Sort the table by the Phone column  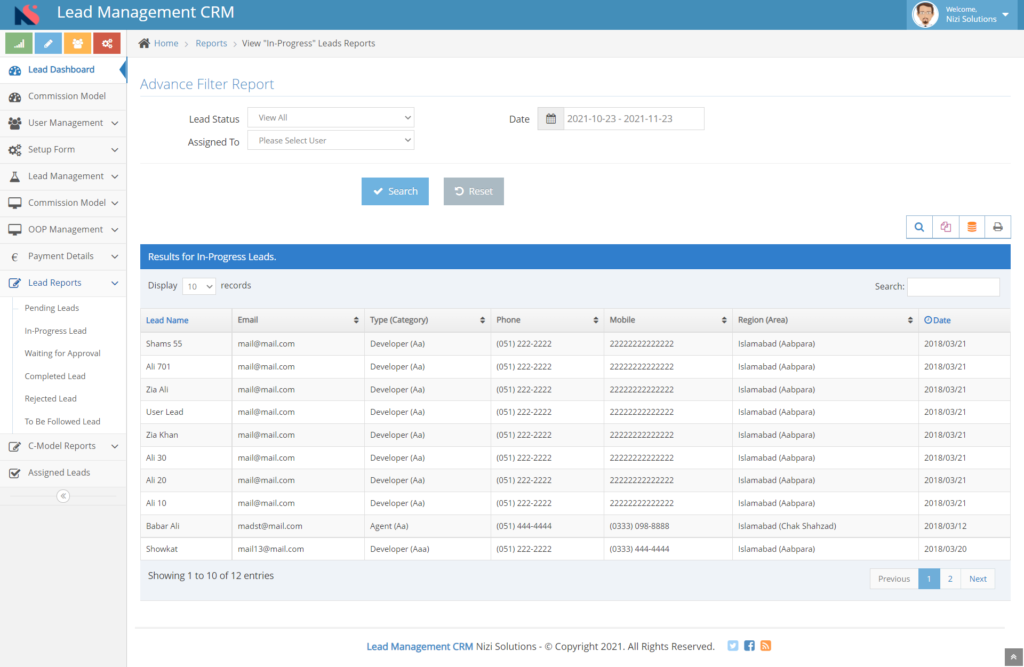pyautogui.click(x=547, y=320)
